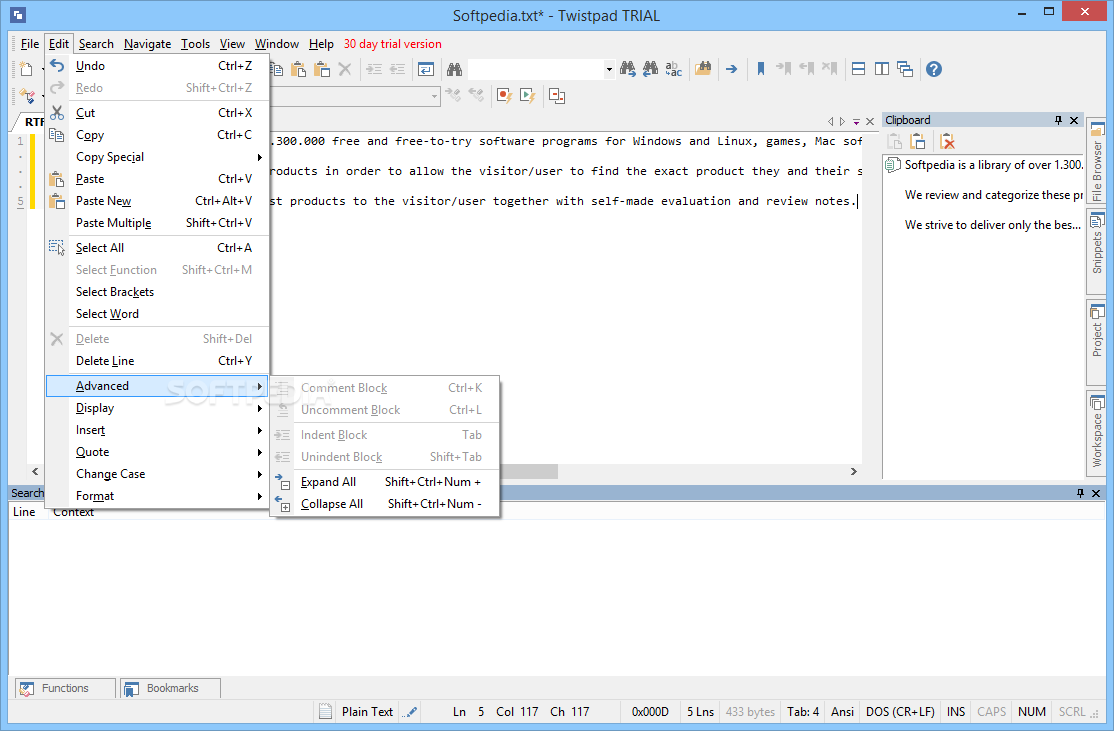
Task: Close the Clipboard panel
Action: pos(1074,120)
